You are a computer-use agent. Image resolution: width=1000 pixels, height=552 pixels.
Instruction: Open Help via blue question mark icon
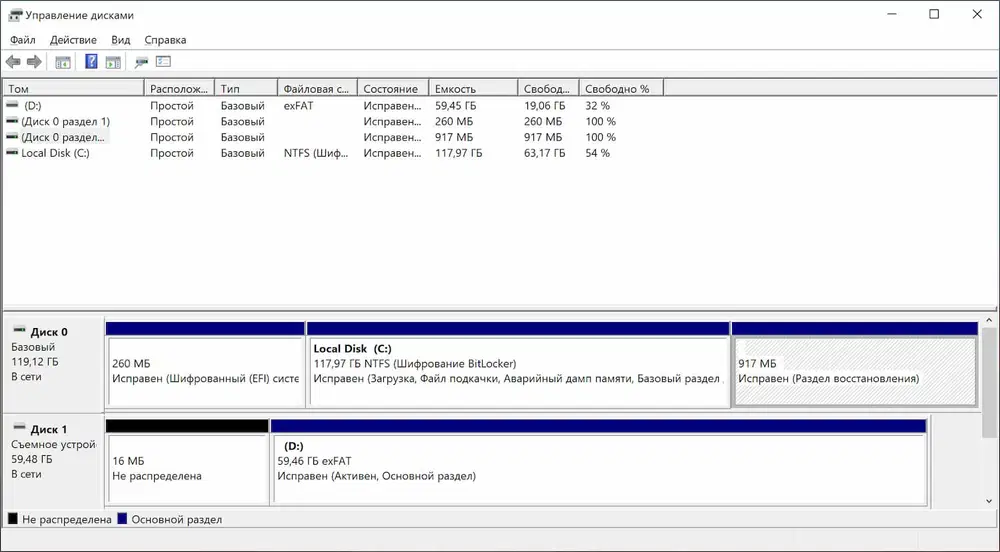click(x=91, y=61)
